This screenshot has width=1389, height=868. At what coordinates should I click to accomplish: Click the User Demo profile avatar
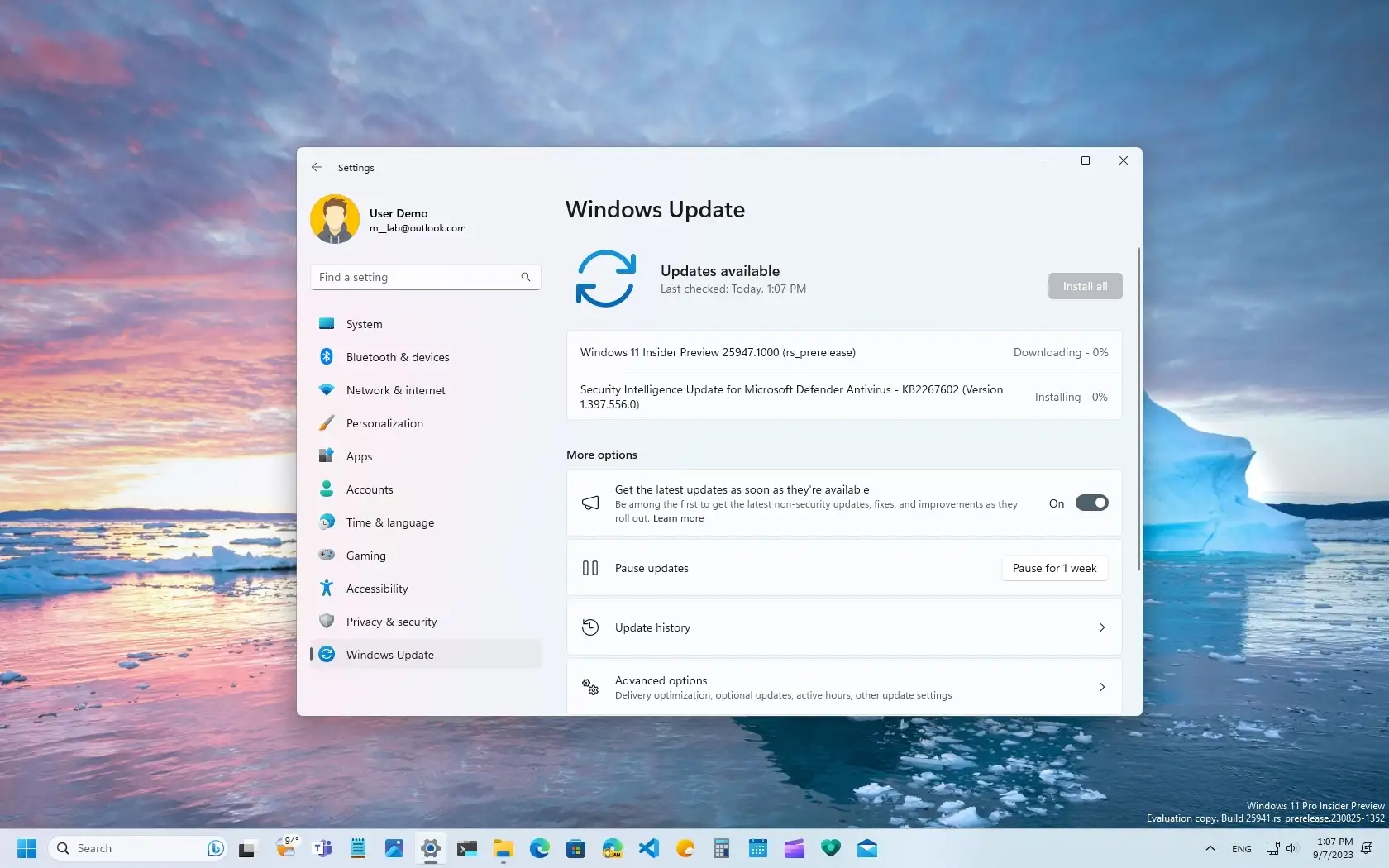tap(334, 217)
